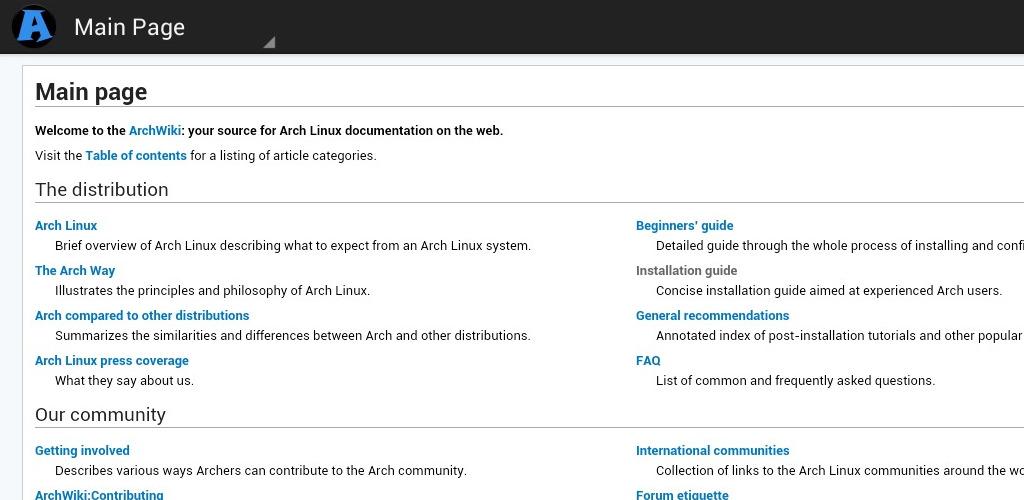The image size is (1024, 500).
Task: Click the large "Main page" article heading
Action: pyautogui.click(x=91, y=92)
